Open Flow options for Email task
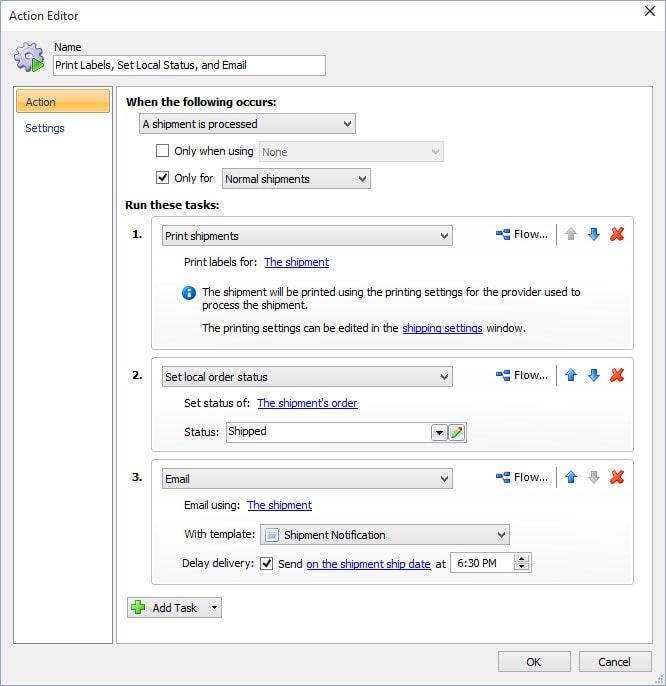 point(522,477)
